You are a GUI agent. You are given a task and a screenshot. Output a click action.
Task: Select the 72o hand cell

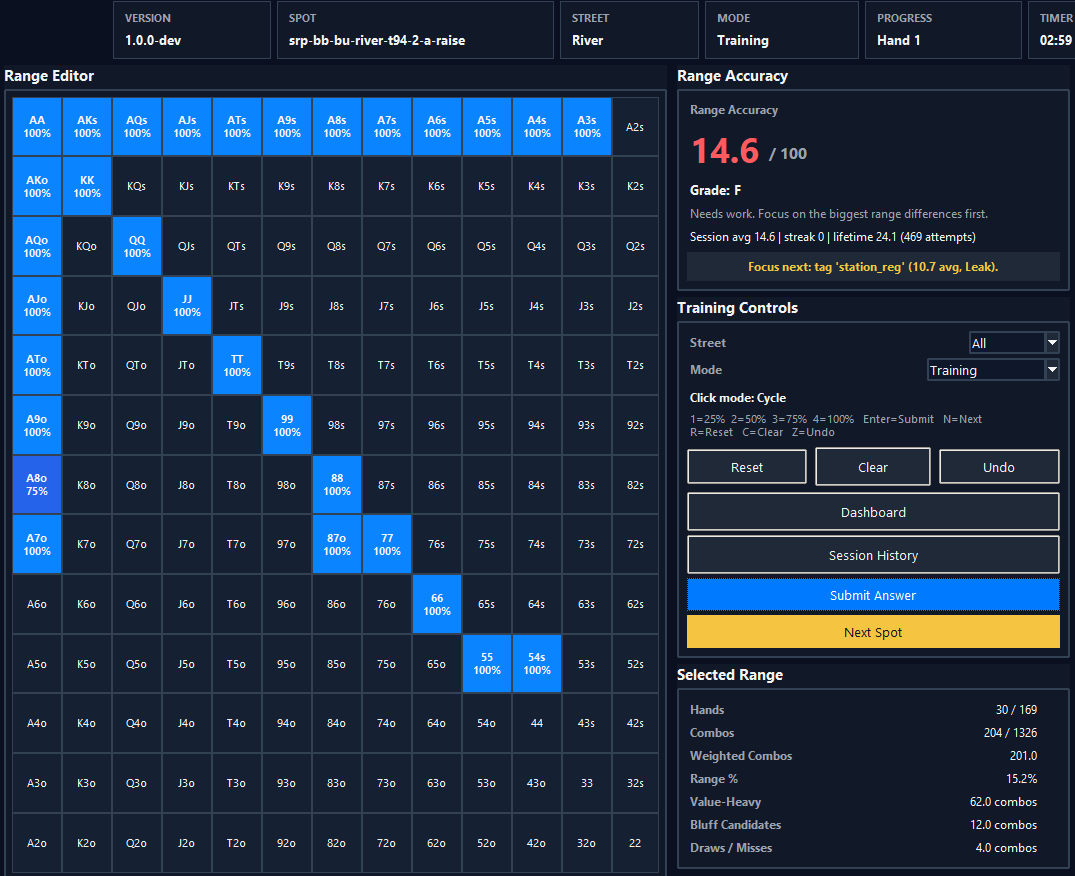tap(387, 843)
